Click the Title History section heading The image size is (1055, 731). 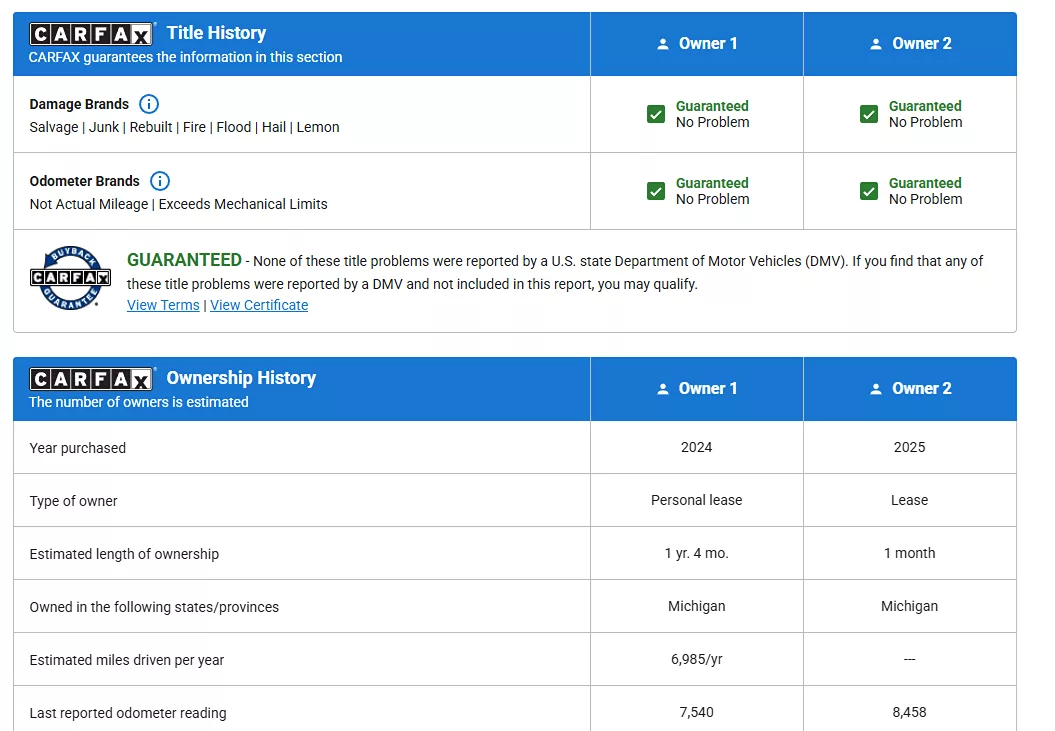pyautogui.click(x=216, y=33)
